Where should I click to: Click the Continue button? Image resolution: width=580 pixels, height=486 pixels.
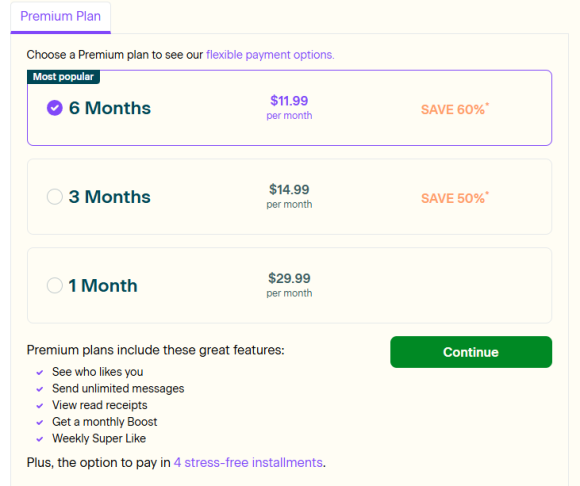click(x=471, y=352)
